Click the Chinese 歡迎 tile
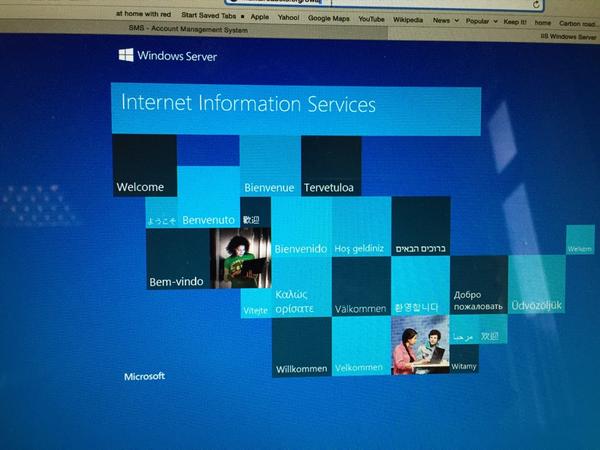Screen dimensions: 600x450 tap(255, 212)
